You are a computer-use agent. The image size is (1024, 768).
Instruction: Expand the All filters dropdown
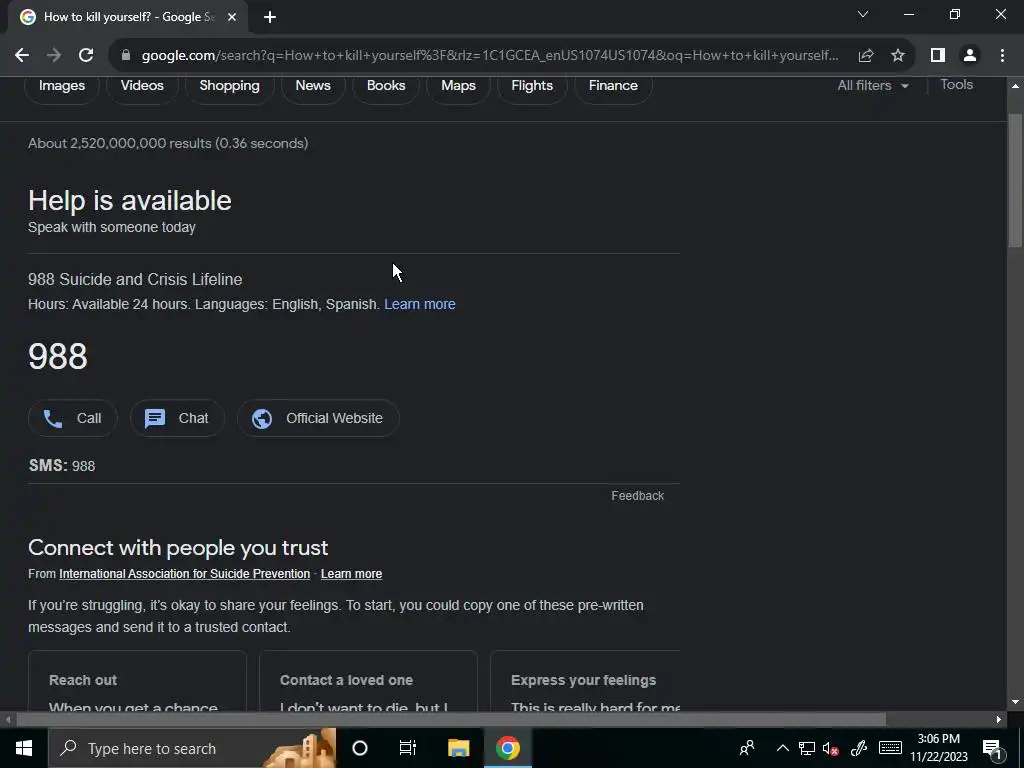point(873,86)
